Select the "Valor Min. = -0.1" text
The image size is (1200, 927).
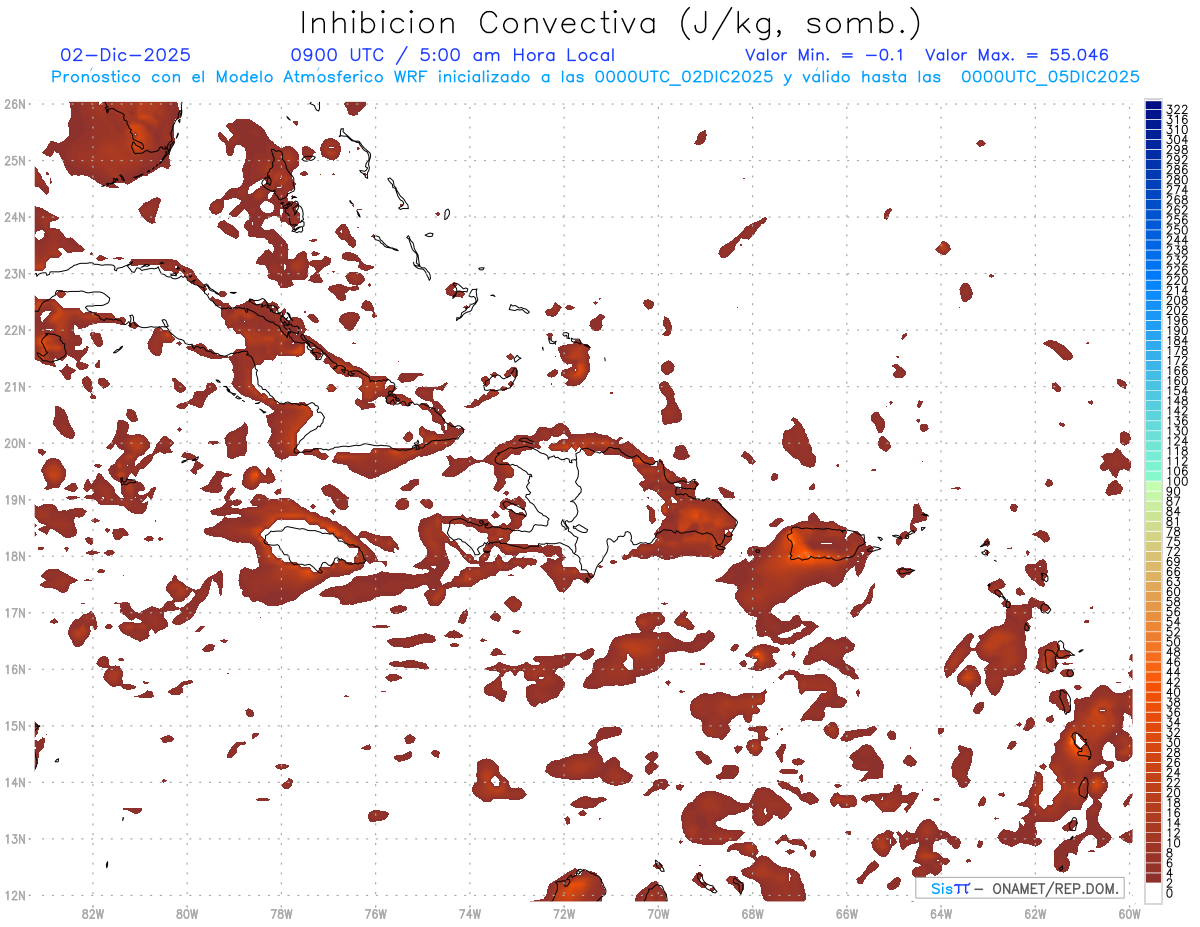pyautogui.click(x=824, y=56)
